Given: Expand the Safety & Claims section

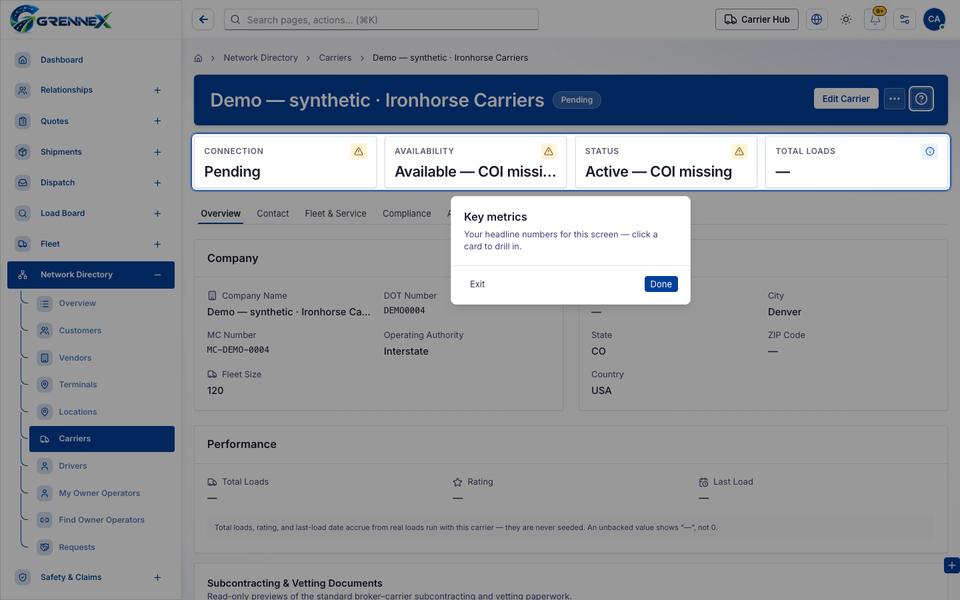Looking at the screenshot, I should [x=157, y=577].
